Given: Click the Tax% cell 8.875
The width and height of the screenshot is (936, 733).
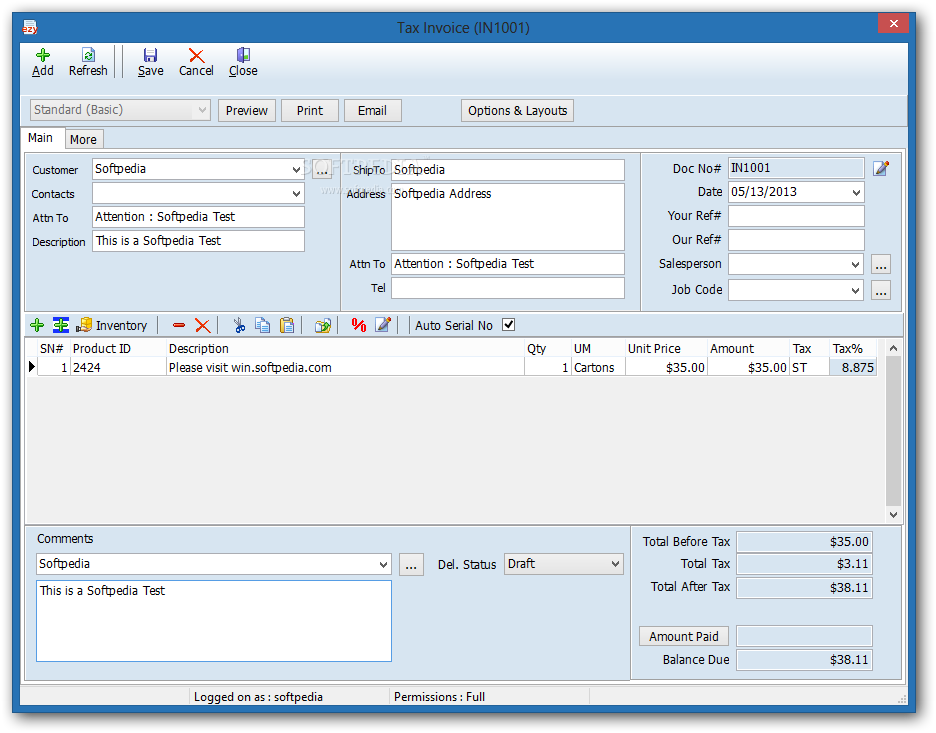Looking at the screenshot, I should [853, 368].
